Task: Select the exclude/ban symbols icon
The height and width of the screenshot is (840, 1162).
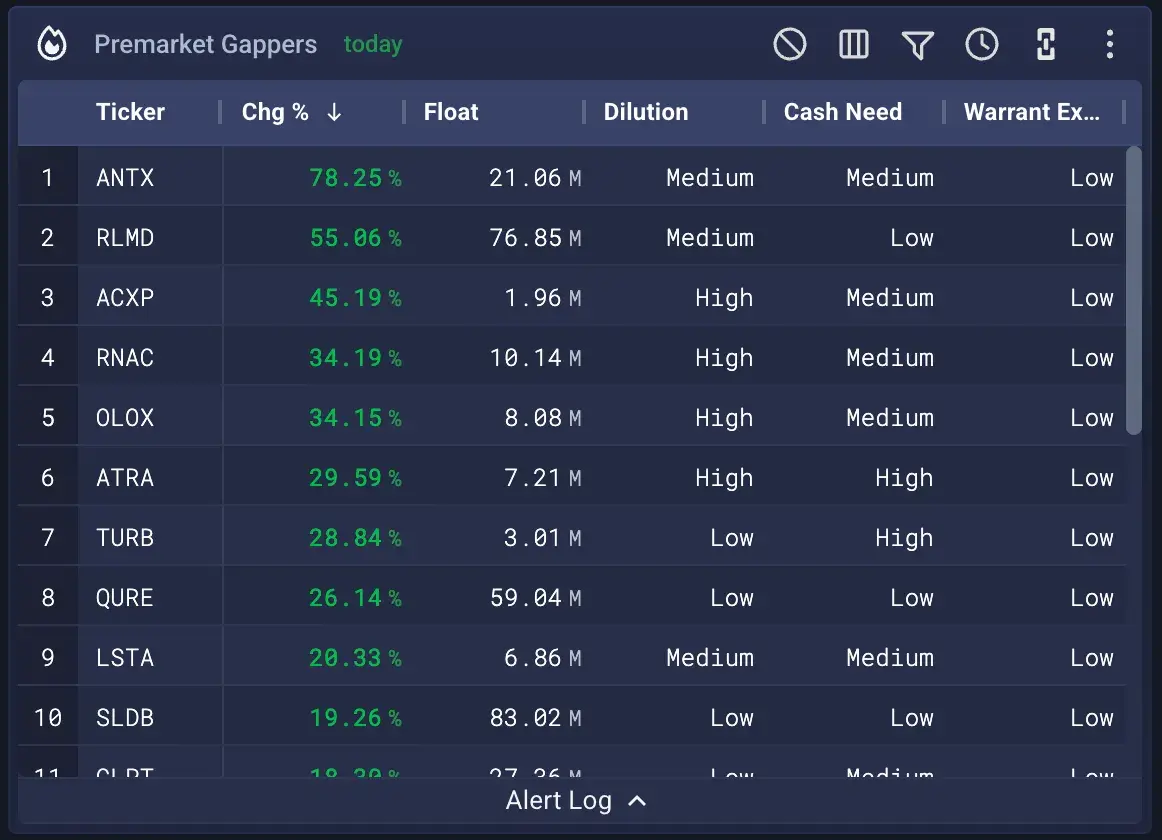Action: pyautogui.click(x=789, y=44)
